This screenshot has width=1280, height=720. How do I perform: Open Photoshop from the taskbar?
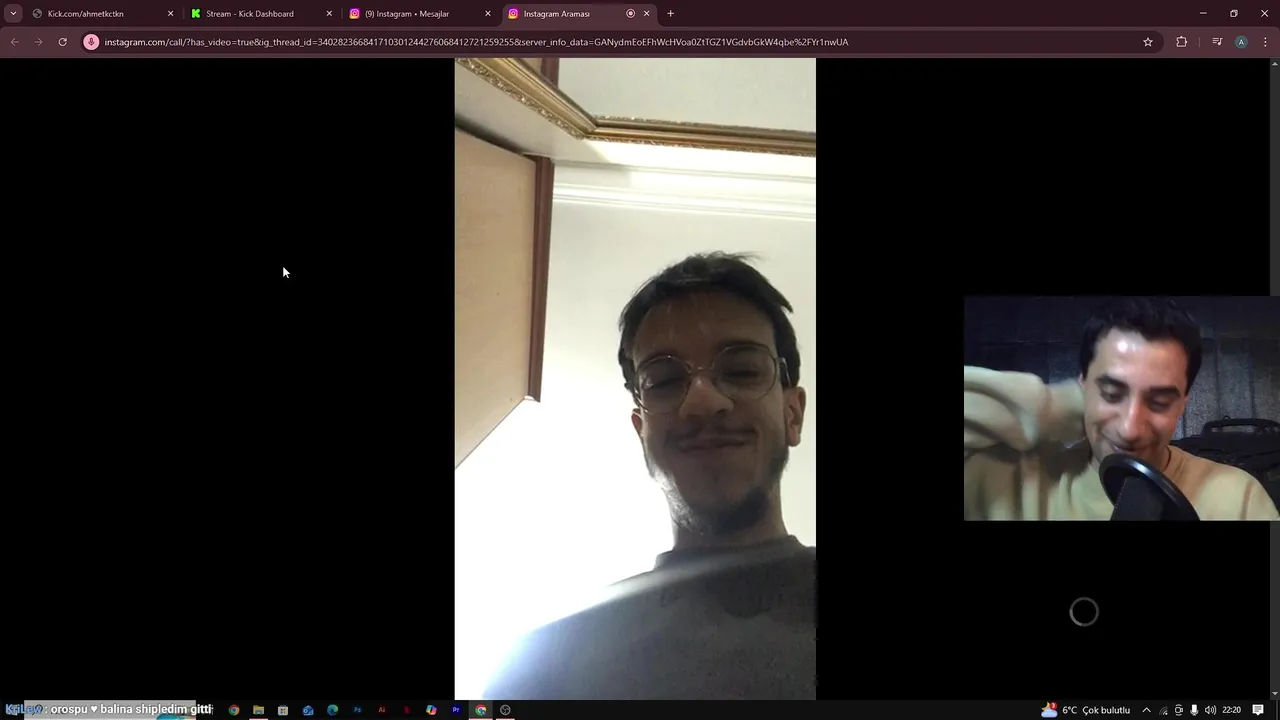[357, 710]
